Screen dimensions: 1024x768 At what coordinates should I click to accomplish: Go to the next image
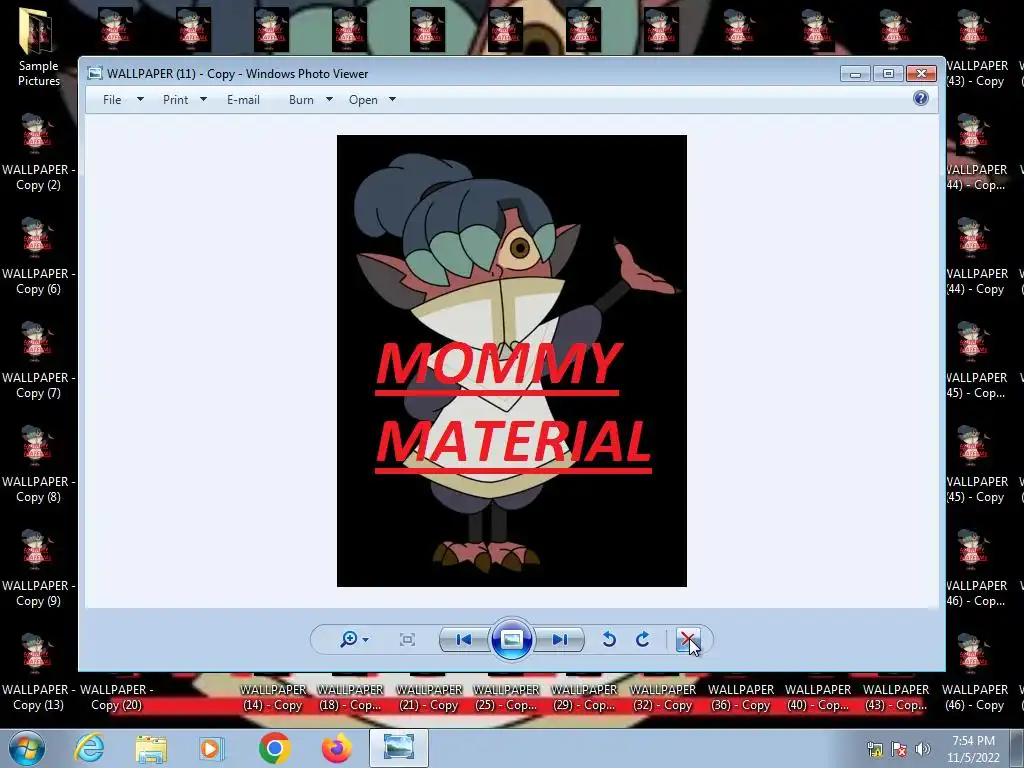560,639
